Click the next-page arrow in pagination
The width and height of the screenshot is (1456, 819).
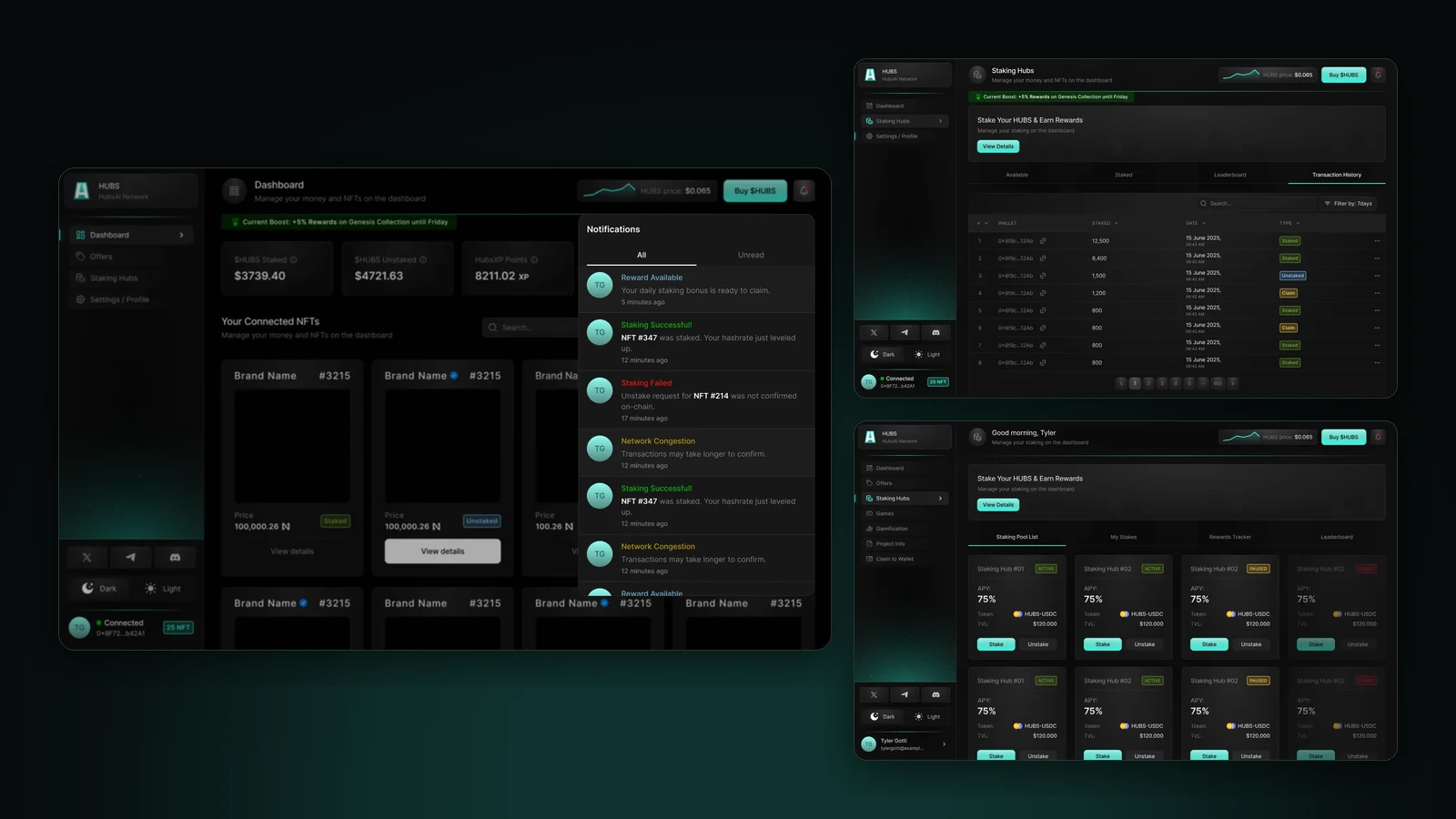click(x=1233, y=383)
